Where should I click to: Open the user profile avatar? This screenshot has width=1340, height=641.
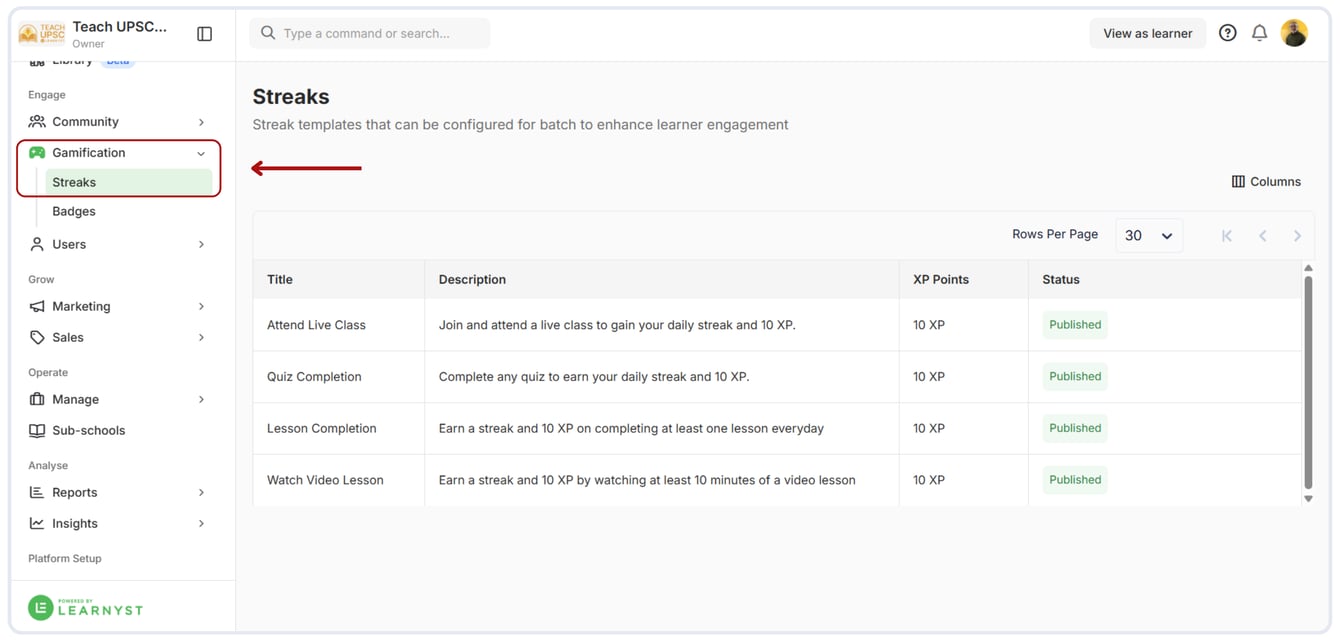(x=1294, y=33)
